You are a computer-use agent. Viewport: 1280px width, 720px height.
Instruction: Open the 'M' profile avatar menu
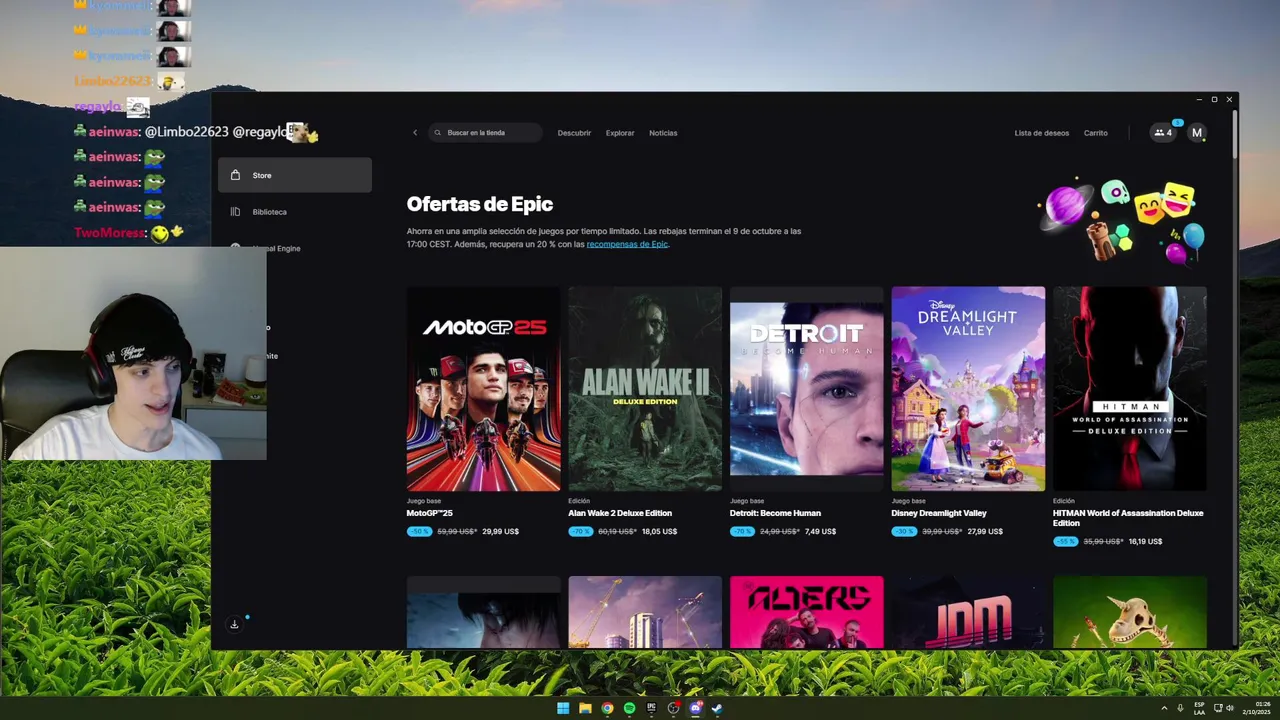(1197, 133)
